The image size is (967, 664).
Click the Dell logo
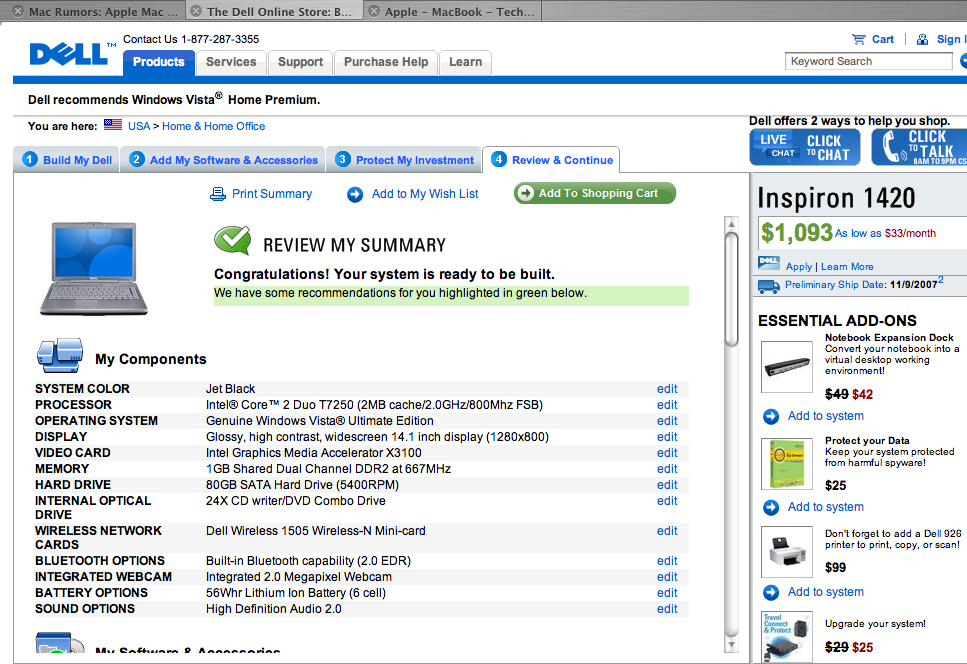tap(72, 54)
